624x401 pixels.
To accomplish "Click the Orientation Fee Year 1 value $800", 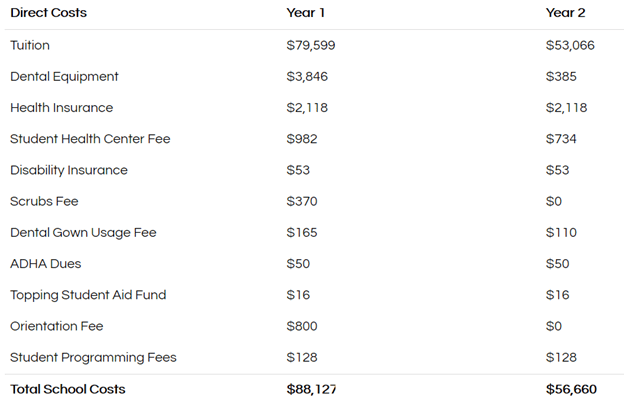I will (302, 326).
